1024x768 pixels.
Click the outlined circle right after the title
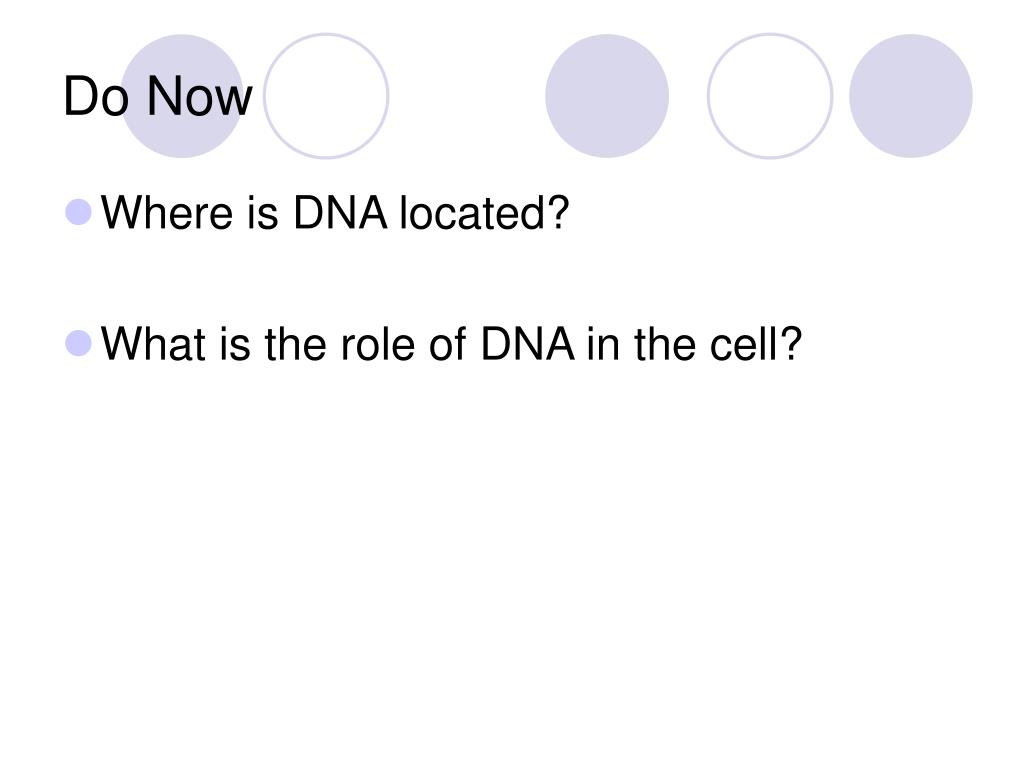click(326, 96)
